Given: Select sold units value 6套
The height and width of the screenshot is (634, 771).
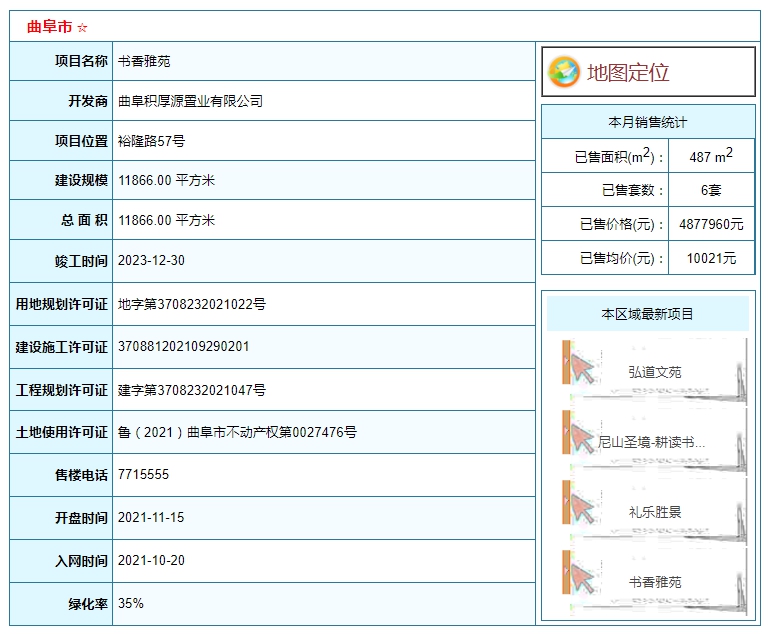Looking at the screenshot, I should pyautogui.click(x=711, y=190).
